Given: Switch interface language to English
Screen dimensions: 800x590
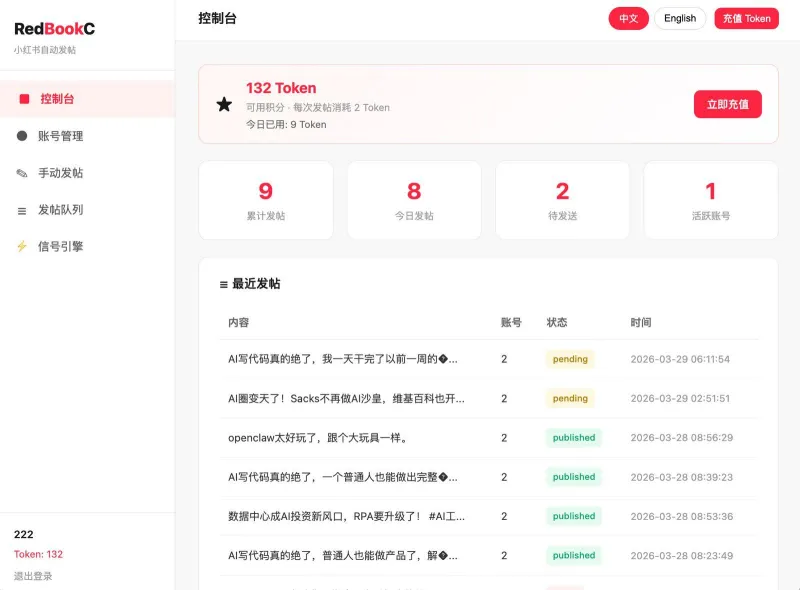Looking at the screenshot, I should coord(680,18).
